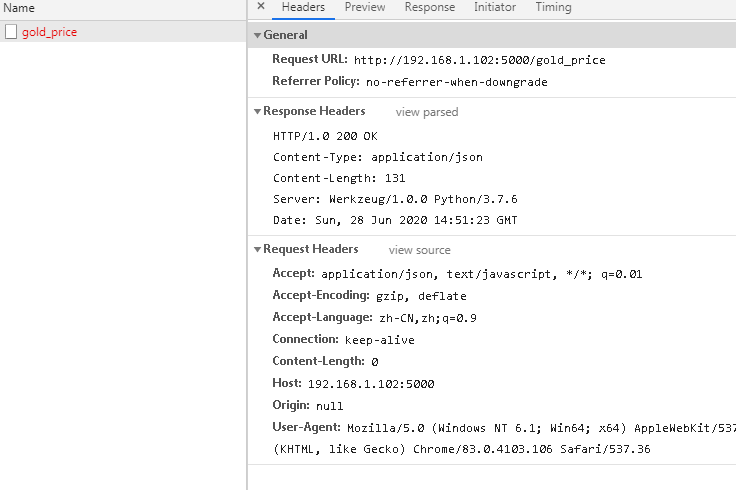Image resolution: width=736 pixels, height=490 pixels.
Task: Click the Content-Type application/json value
Action: click(x=427, y=157)
